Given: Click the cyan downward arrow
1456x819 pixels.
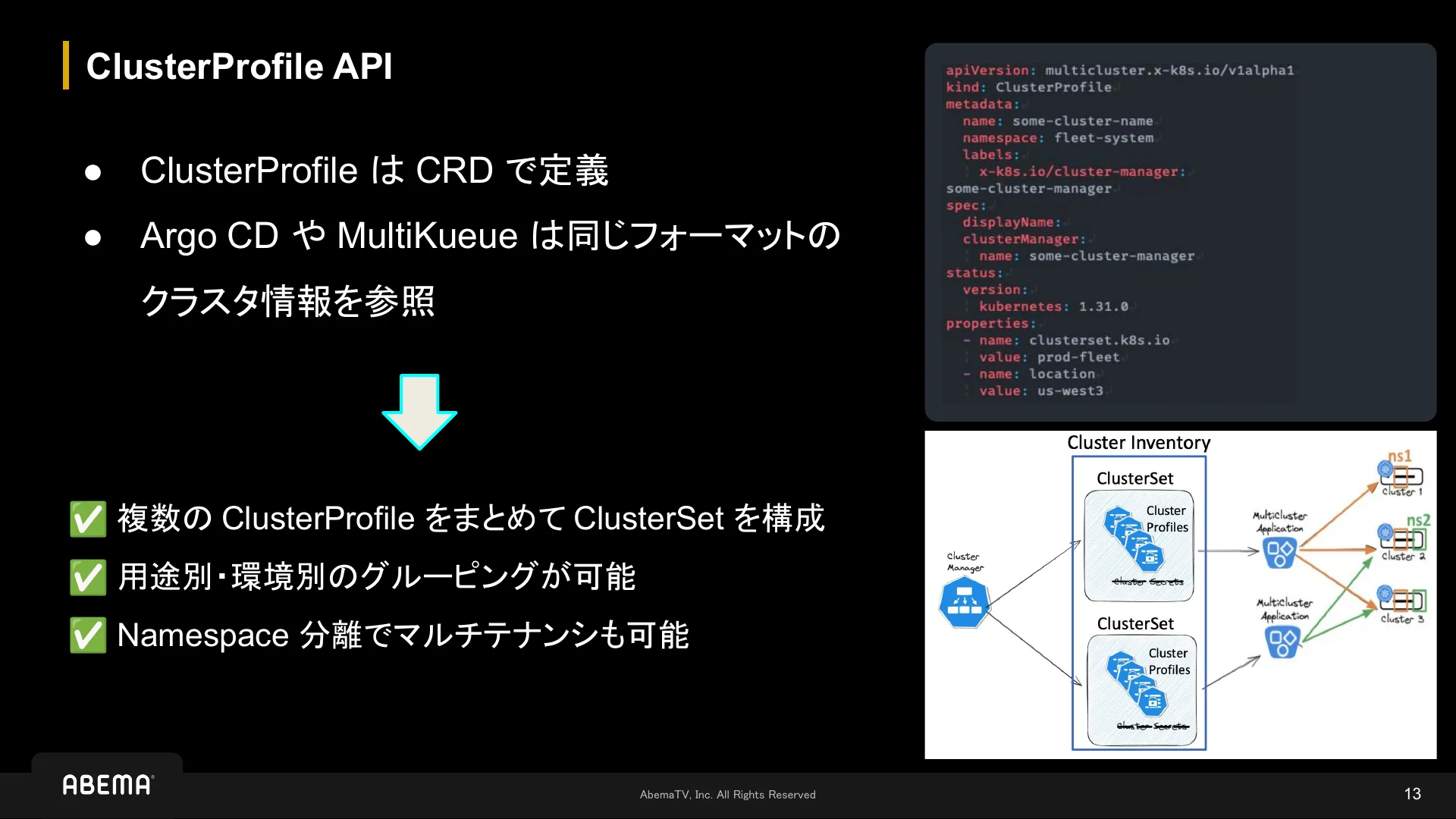Looking at the screenshot, I should coord(419,411).
